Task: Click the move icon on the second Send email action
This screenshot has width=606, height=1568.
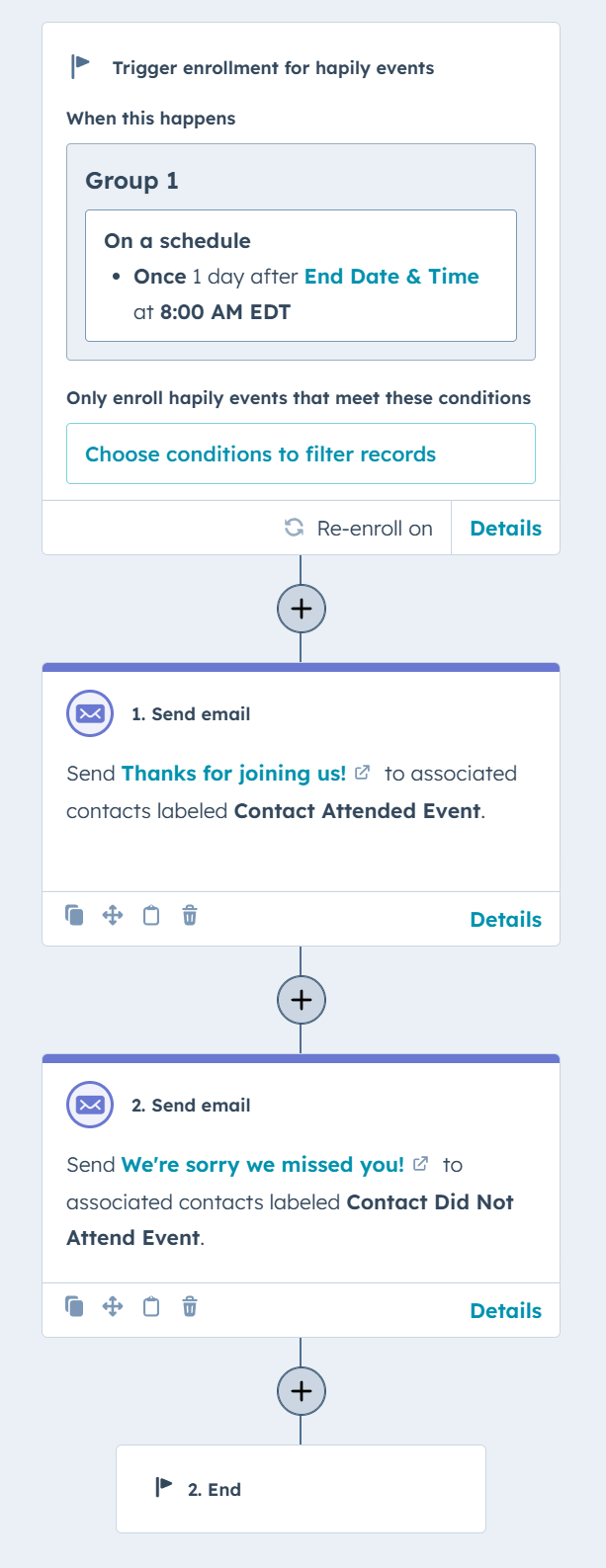Action: [x=113, y=1306]
